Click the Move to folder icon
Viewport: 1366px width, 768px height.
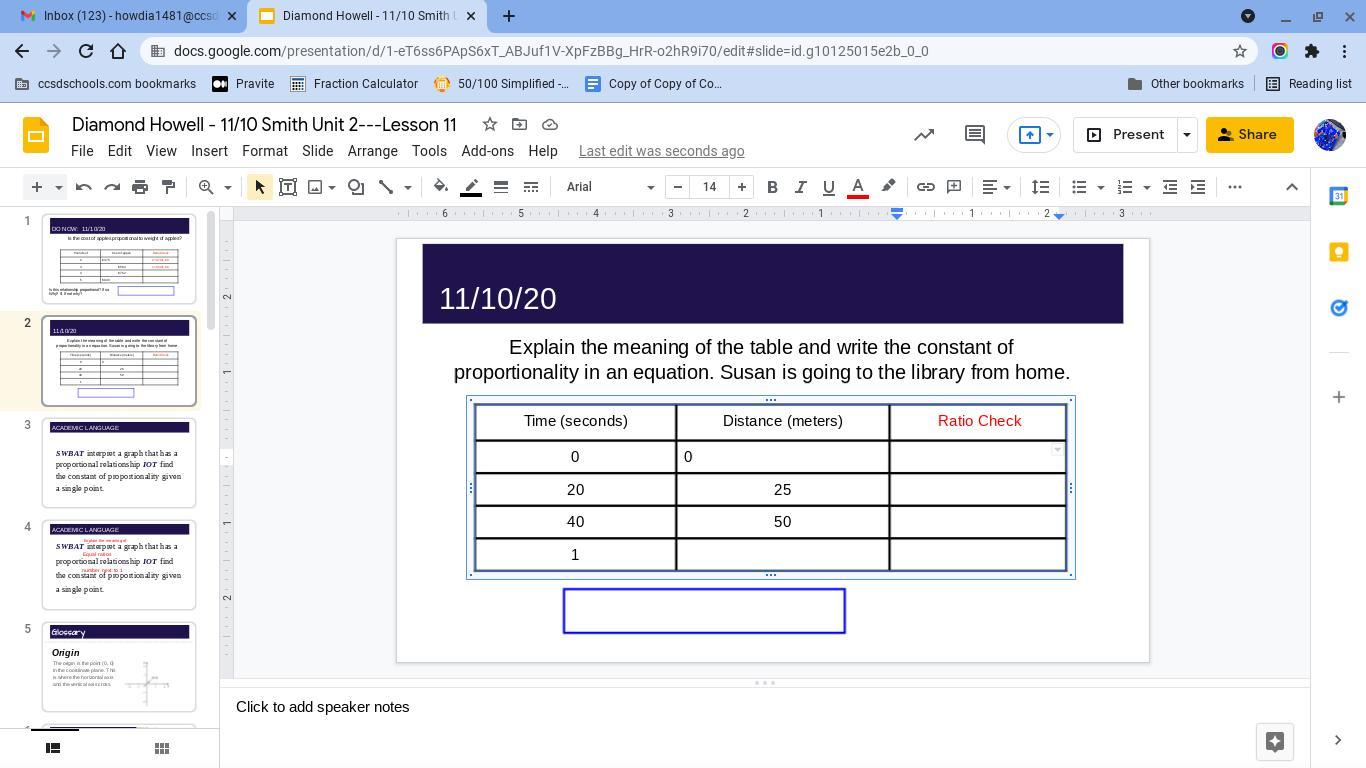519,124
